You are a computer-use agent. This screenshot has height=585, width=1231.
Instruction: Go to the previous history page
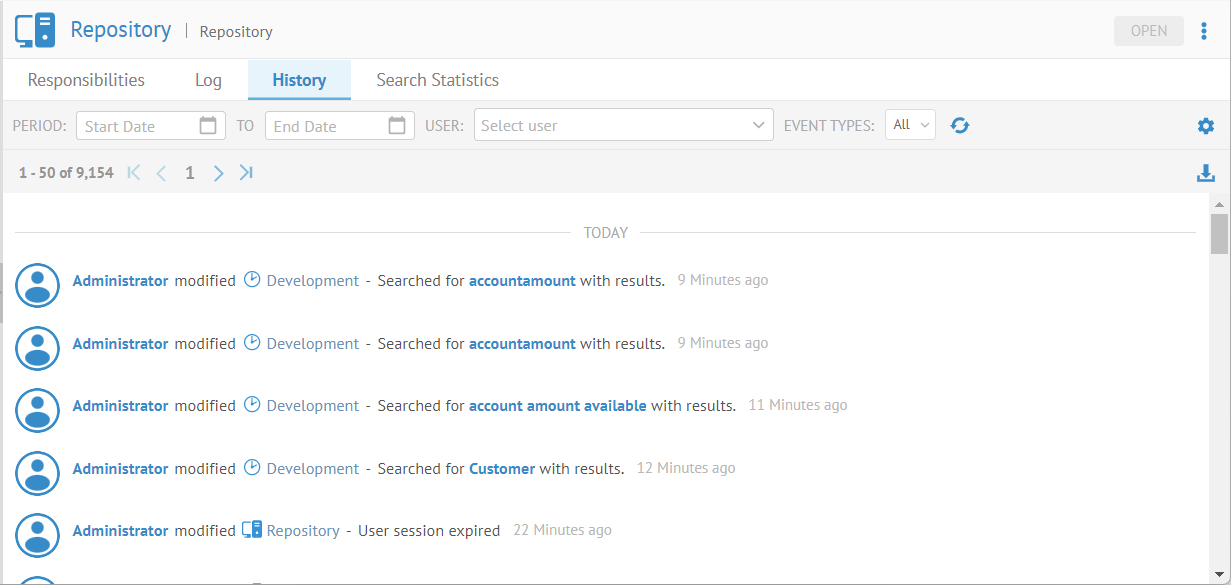161,173
